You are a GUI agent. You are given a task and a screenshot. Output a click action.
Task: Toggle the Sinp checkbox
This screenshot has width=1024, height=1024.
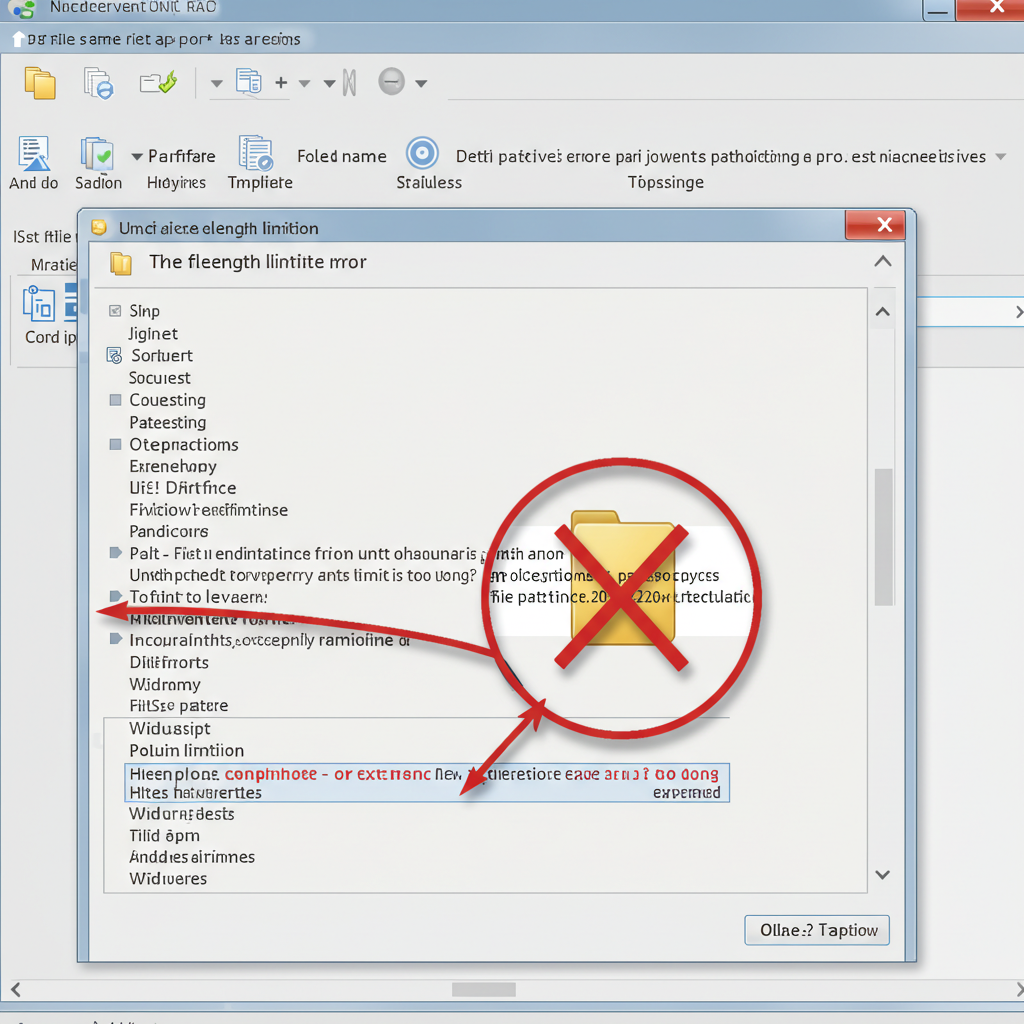click(x=115, y=311)
